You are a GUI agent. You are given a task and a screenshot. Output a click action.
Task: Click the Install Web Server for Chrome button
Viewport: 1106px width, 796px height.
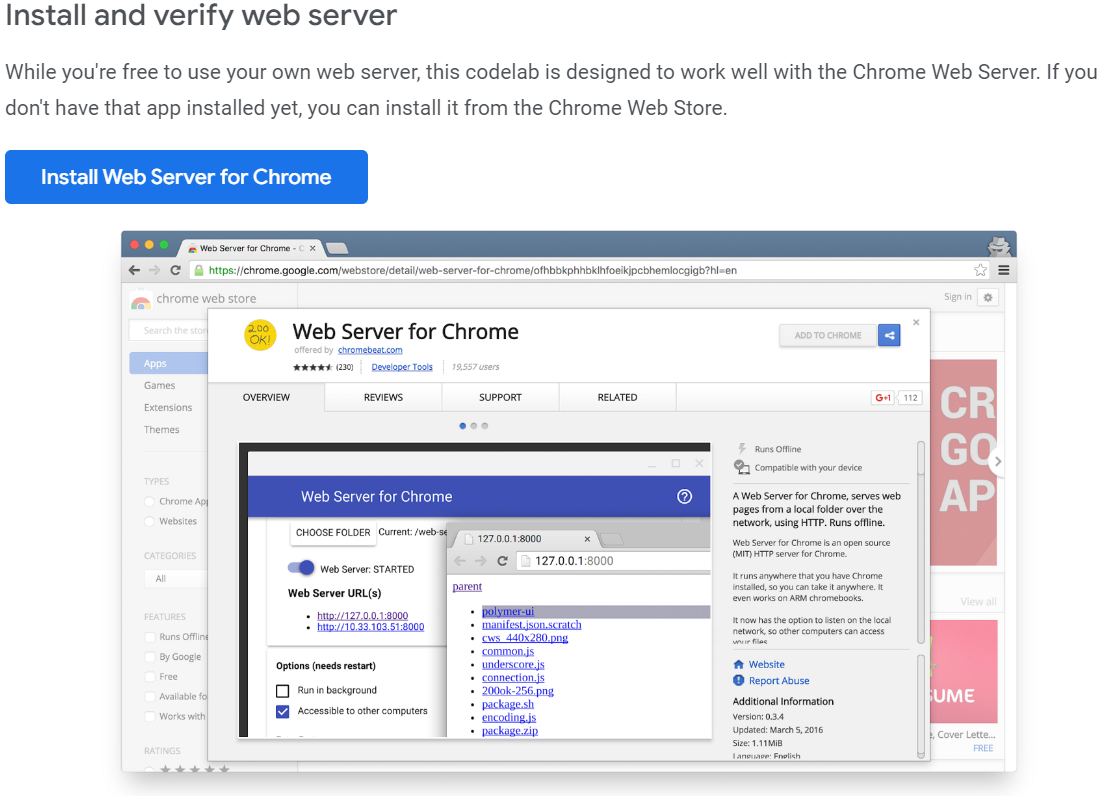coord(186,176)
